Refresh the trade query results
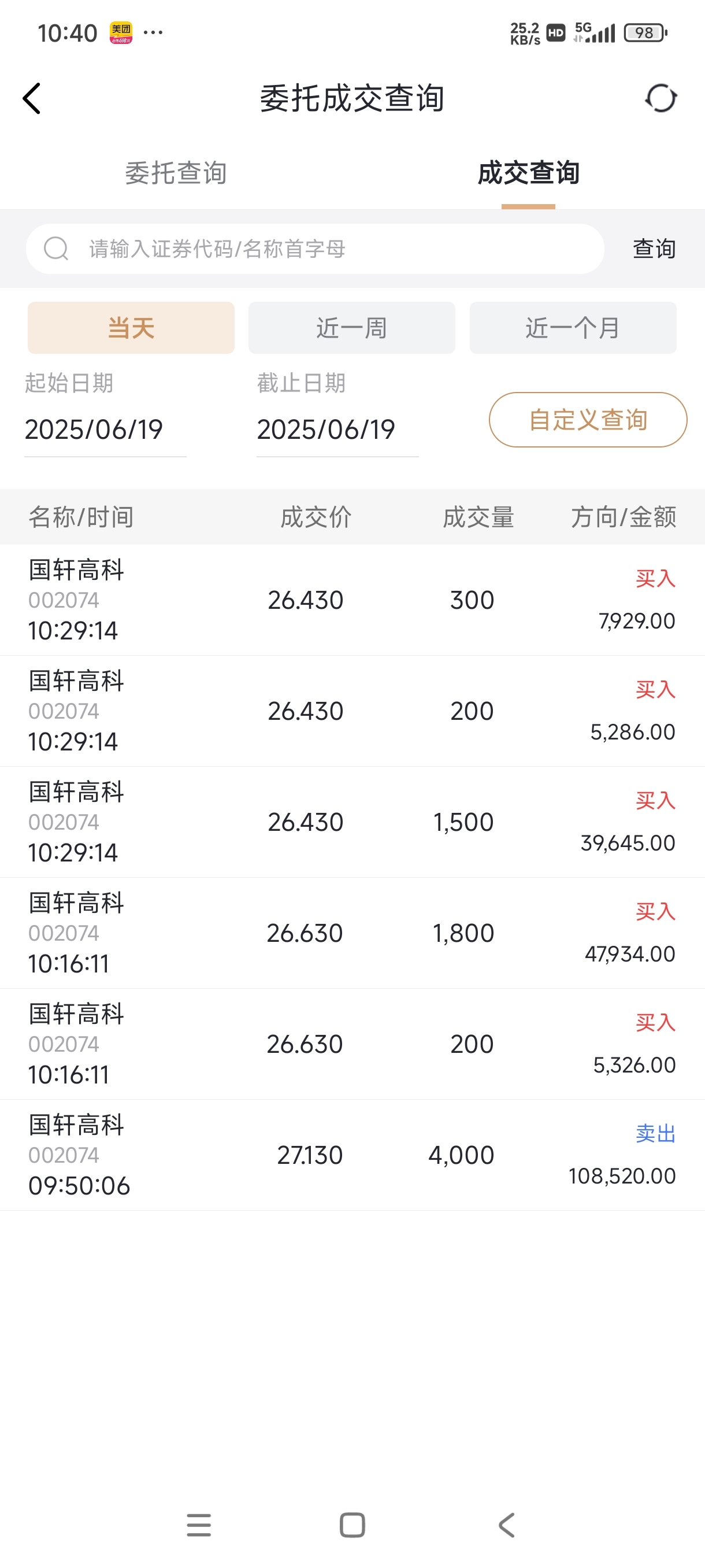Image resolution: width=705 pixels, height=1568 pixels. pos(661,98)
